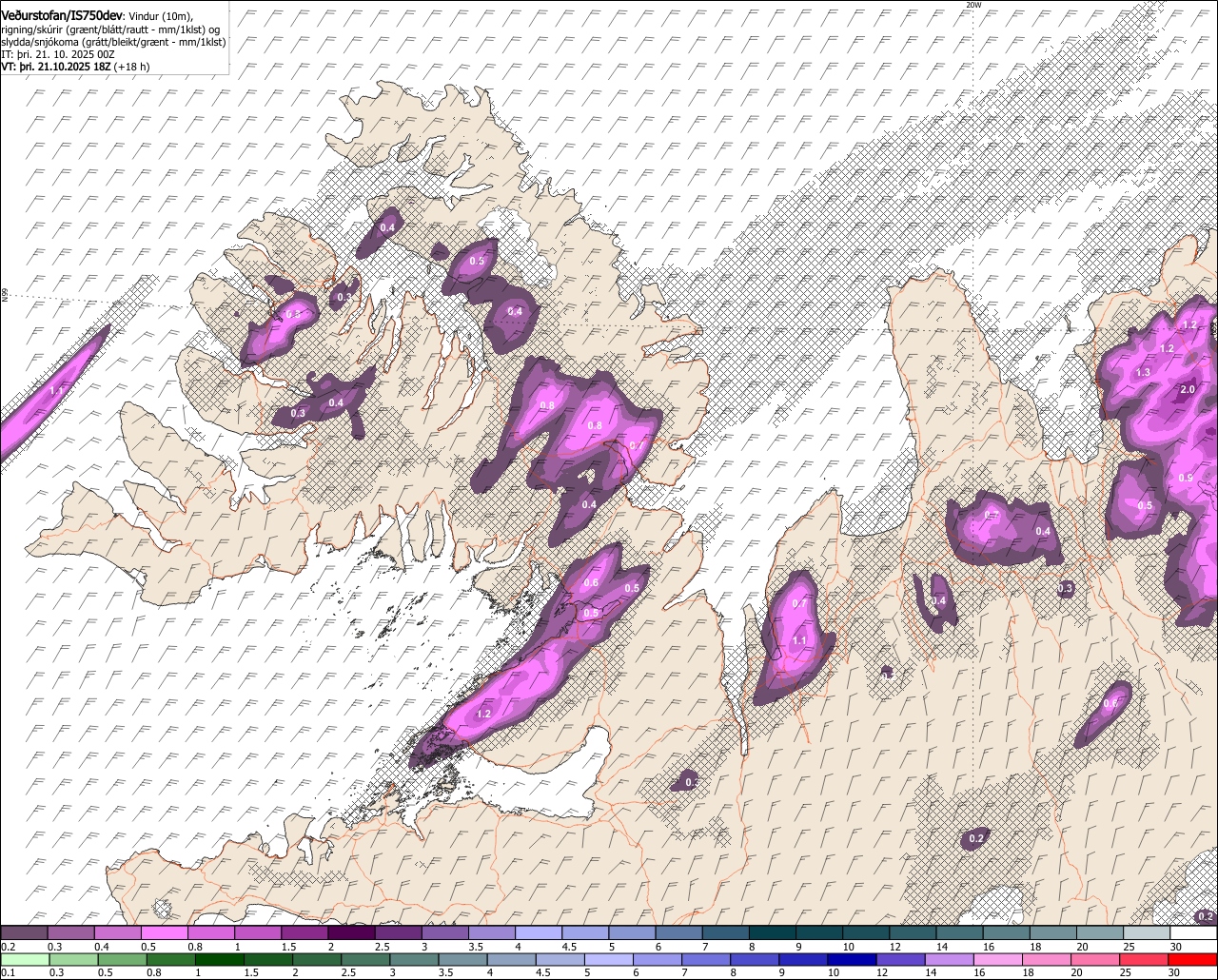Click the Veðurstofan/IS750dev title text
Screen dimensions: 1218x980
click(63, 15)
